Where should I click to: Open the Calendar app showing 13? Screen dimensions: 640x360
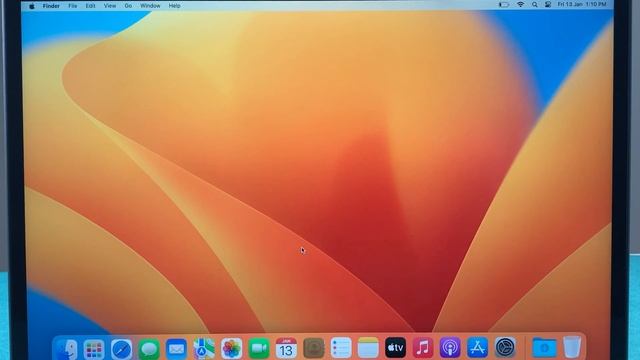[286, 348]
